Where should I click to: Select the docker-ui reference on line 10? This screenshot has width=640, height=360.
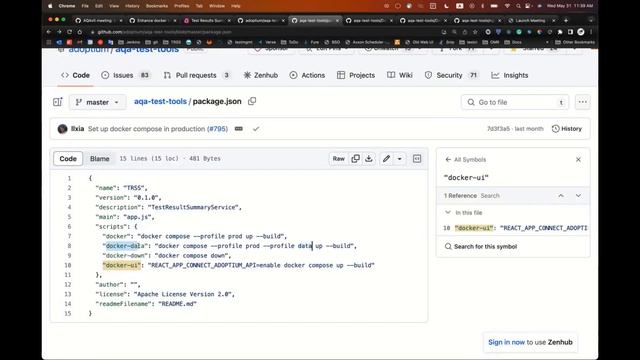515,228
